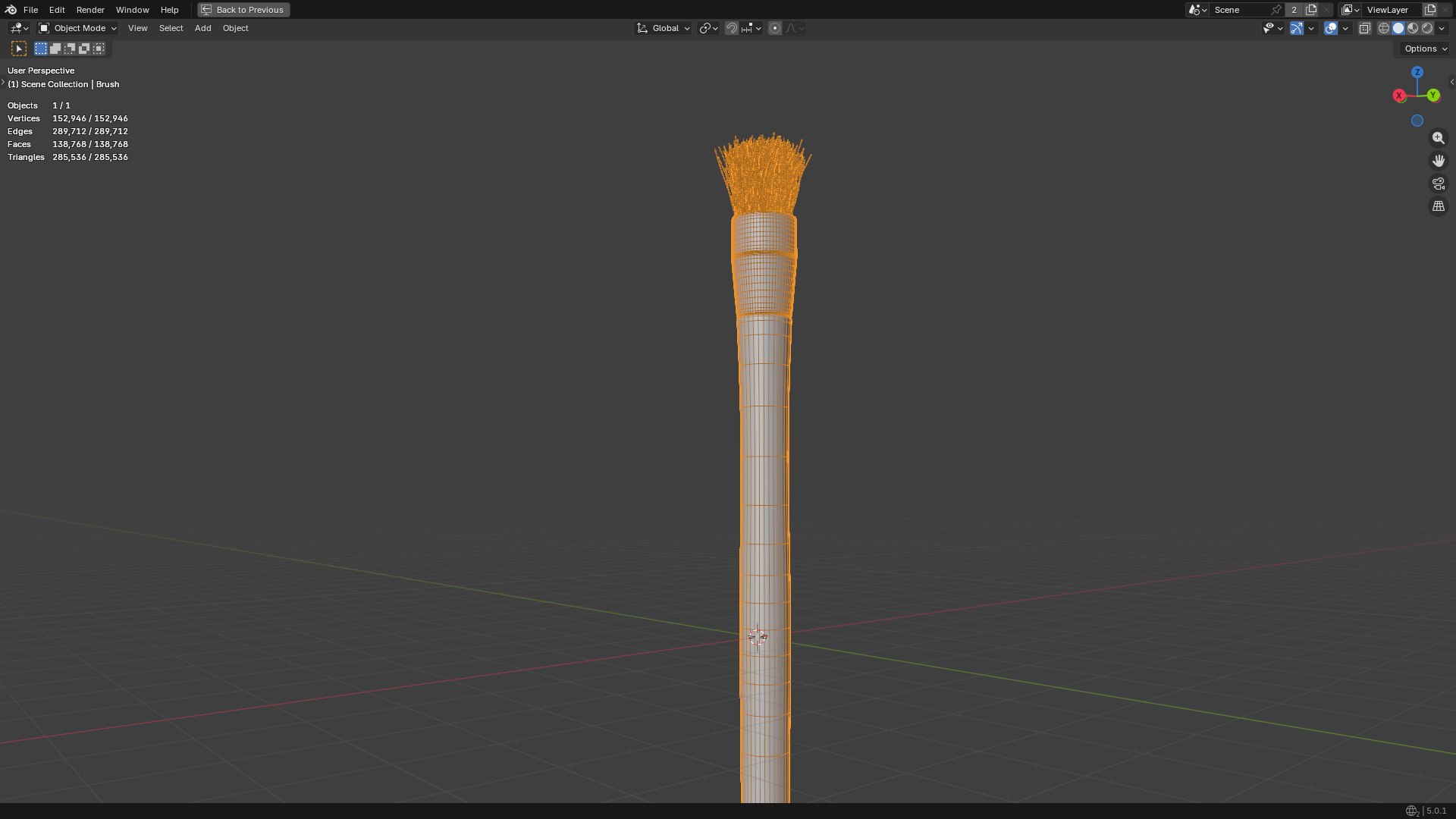The height and width of the screenshot is (819, 1456).
Task: Open the viewport Add menu
Action: point(202,28)
